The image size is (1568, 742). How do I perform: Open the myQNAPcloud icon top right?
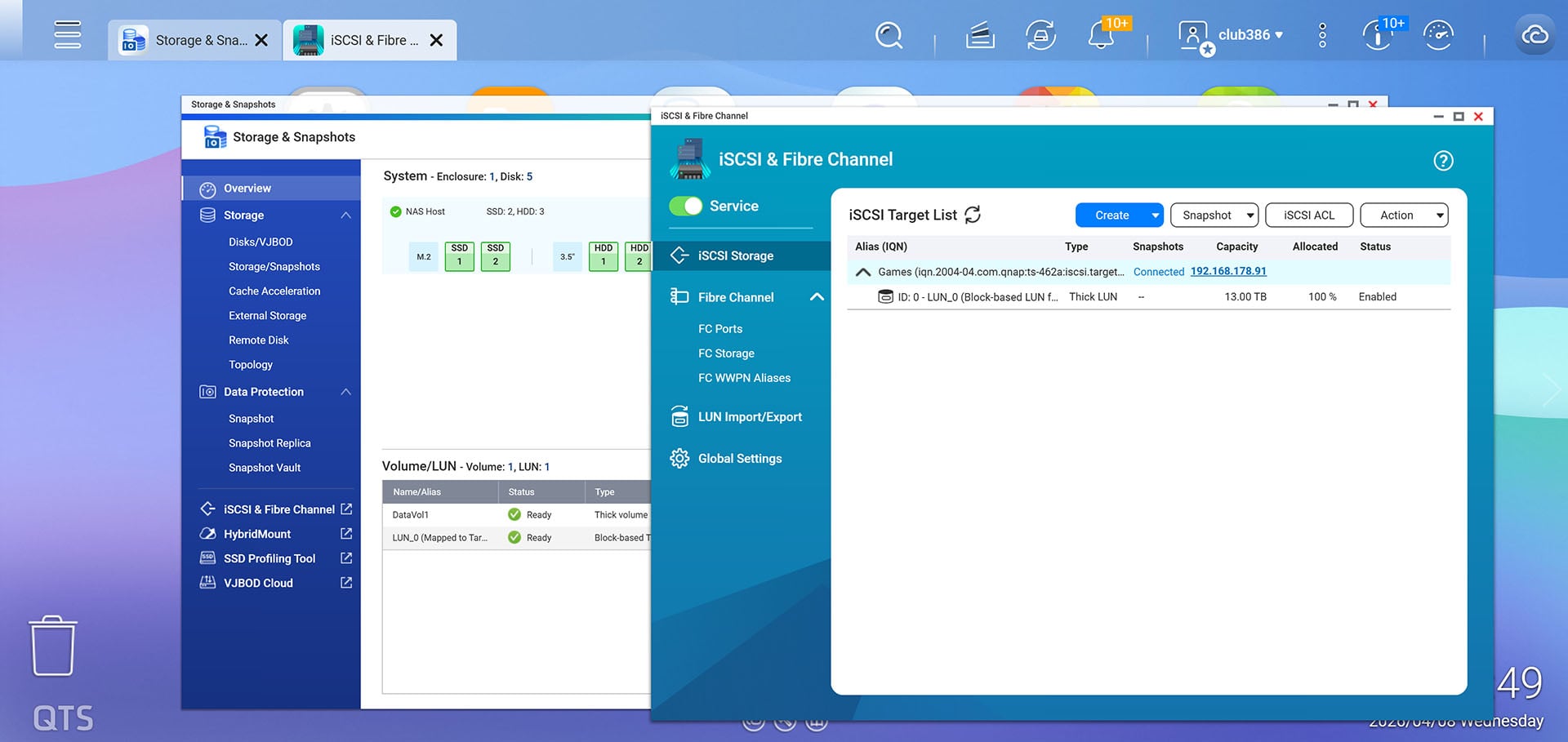(1535, 36)
